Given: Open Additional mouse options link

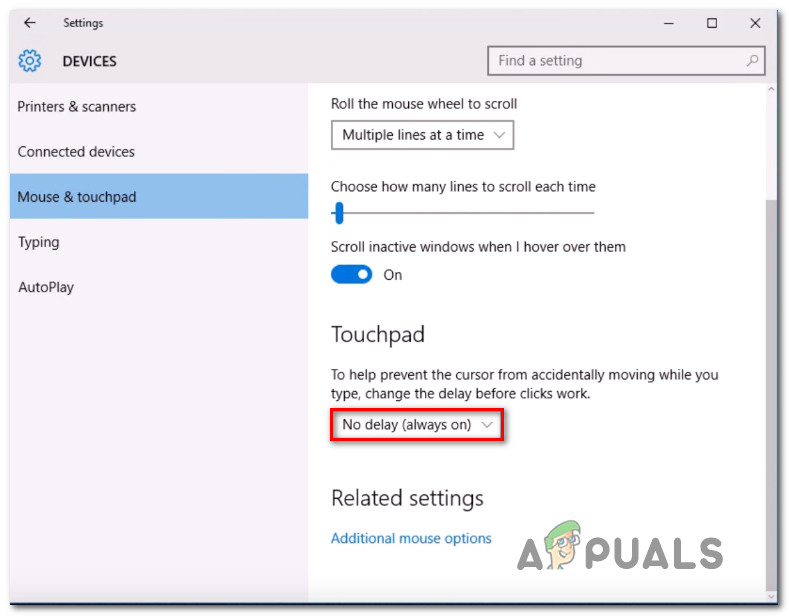Looking at the screenshot, I should pos(411,538).
